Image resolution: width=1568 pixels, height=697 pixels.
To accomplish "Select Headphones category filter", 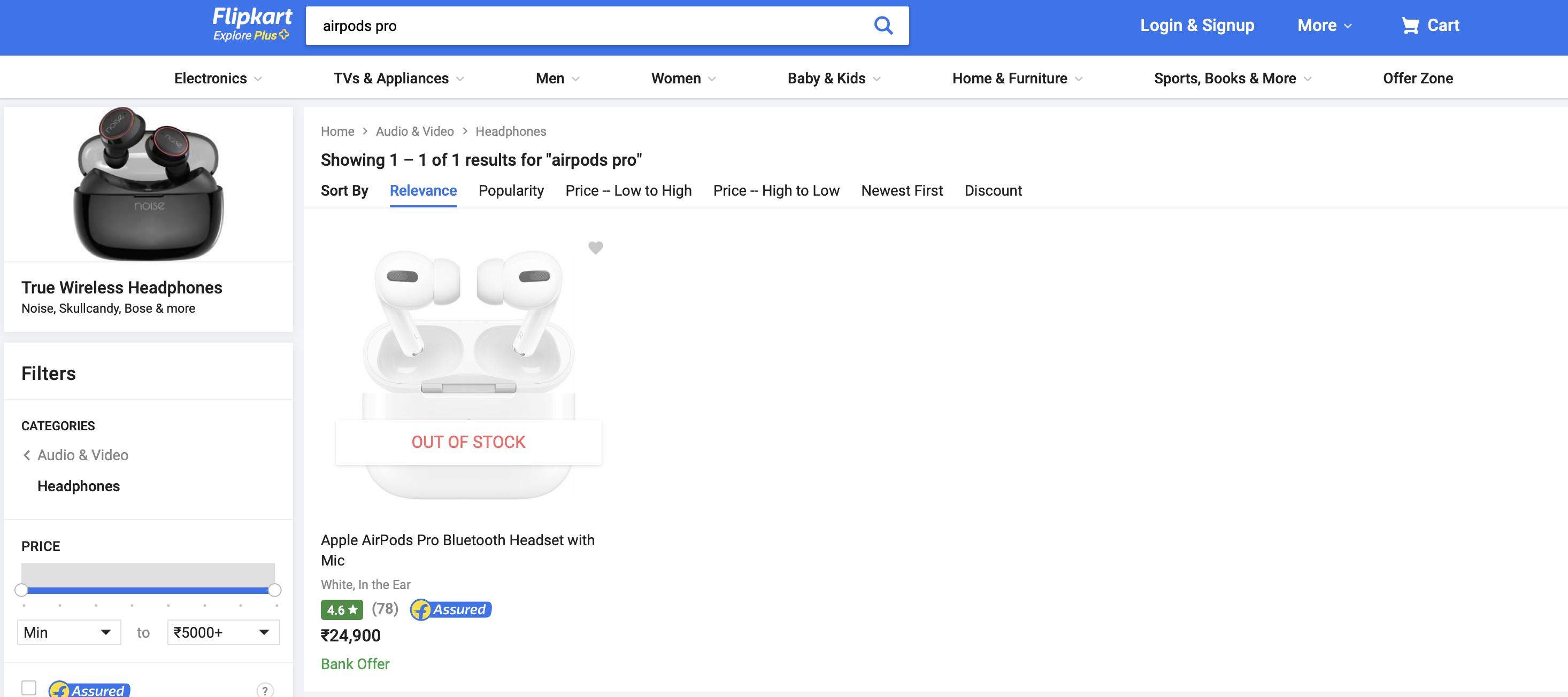I will (x=79, y=486).
